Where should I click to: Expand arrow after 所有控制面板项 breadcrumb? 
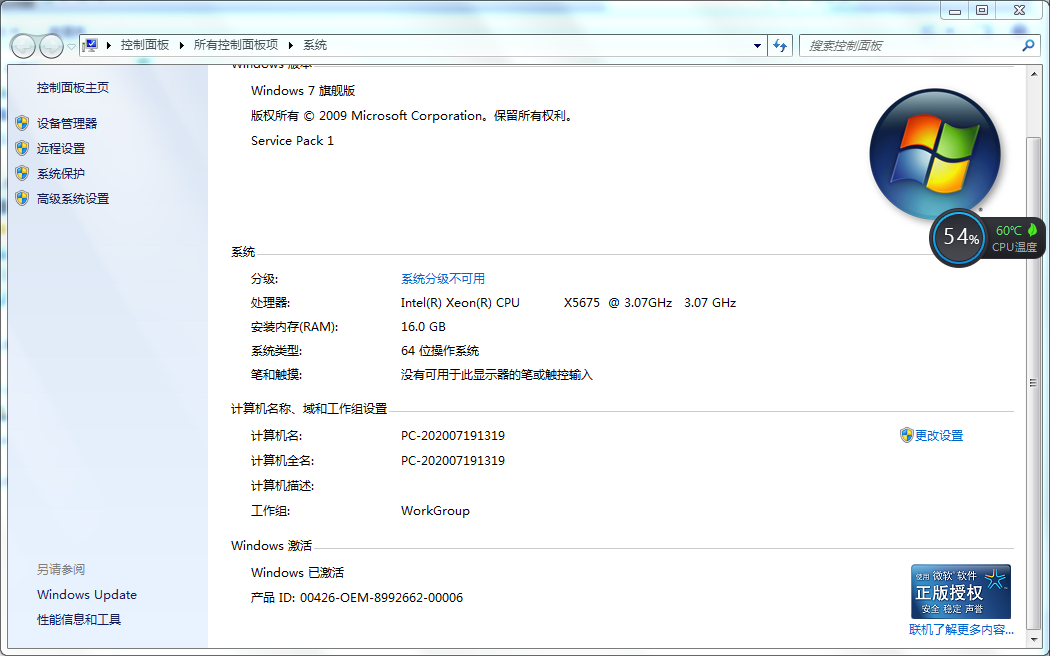tap(291, 45)
